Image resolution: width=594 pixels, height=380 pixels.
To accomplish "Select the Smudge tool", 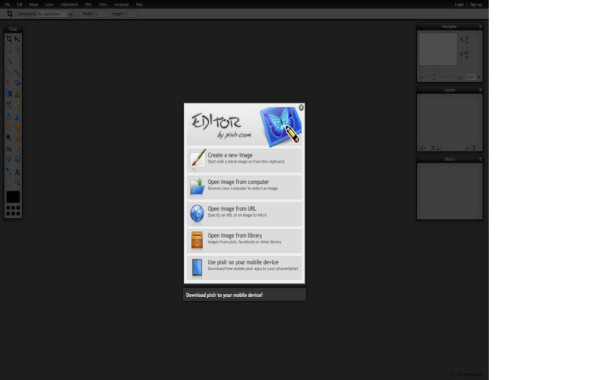I will [x=9, y=127].
